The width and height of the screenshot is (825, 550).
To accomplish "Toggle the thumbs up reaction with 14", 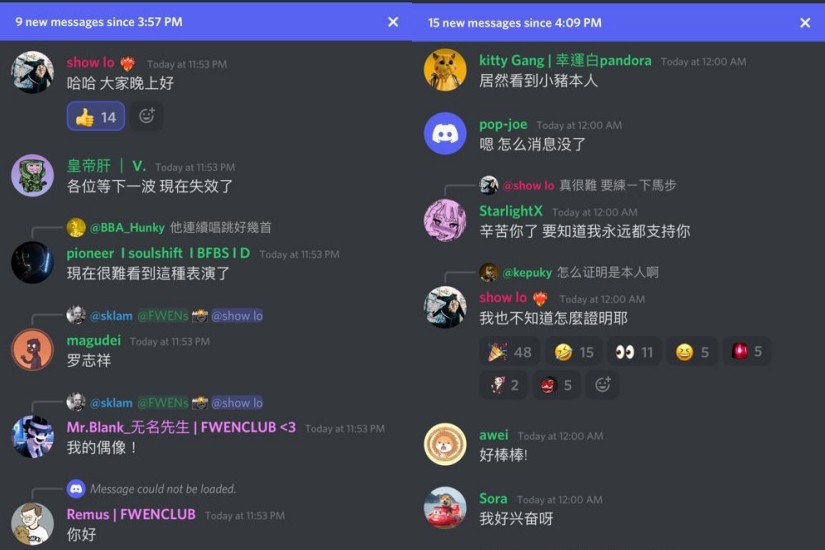I will 96,116.
